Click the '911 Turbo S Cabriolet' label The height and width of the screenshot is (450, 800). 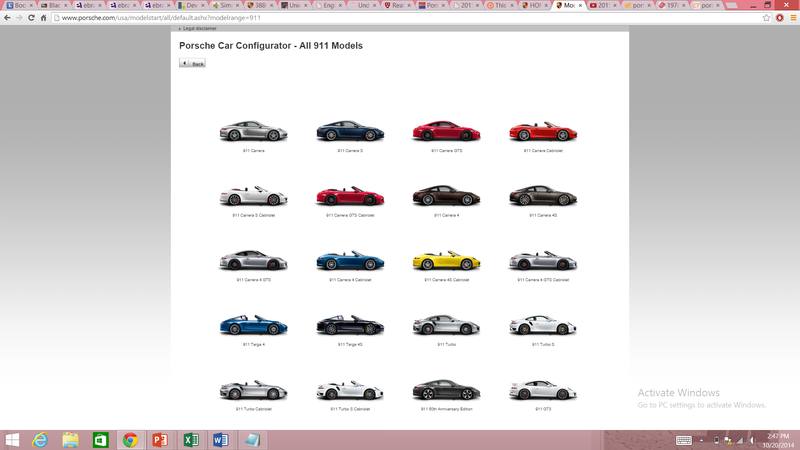click(350, 409)
